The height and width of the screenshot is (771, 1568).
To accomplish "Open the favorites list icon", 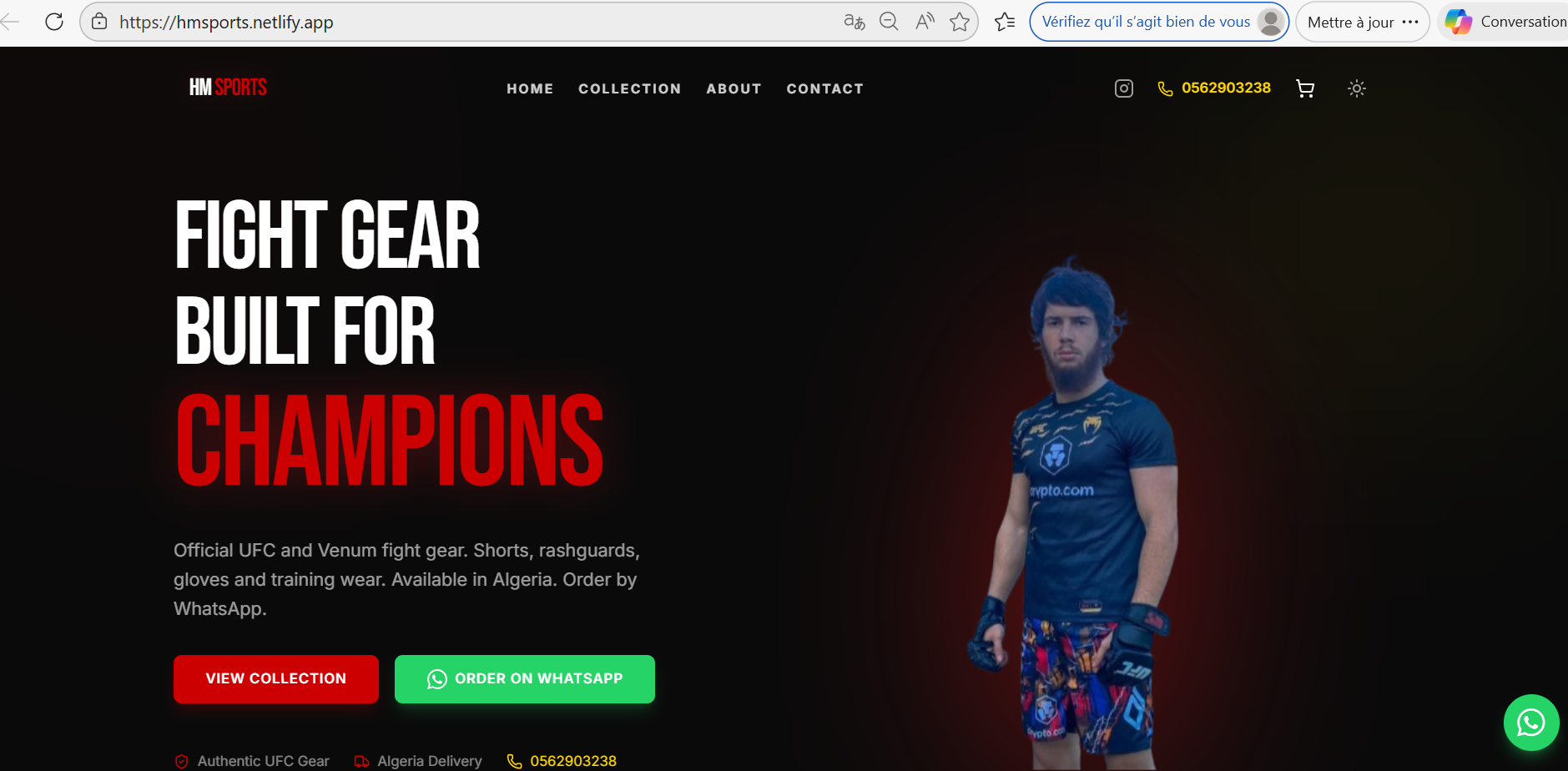I will pos(1005,22).
